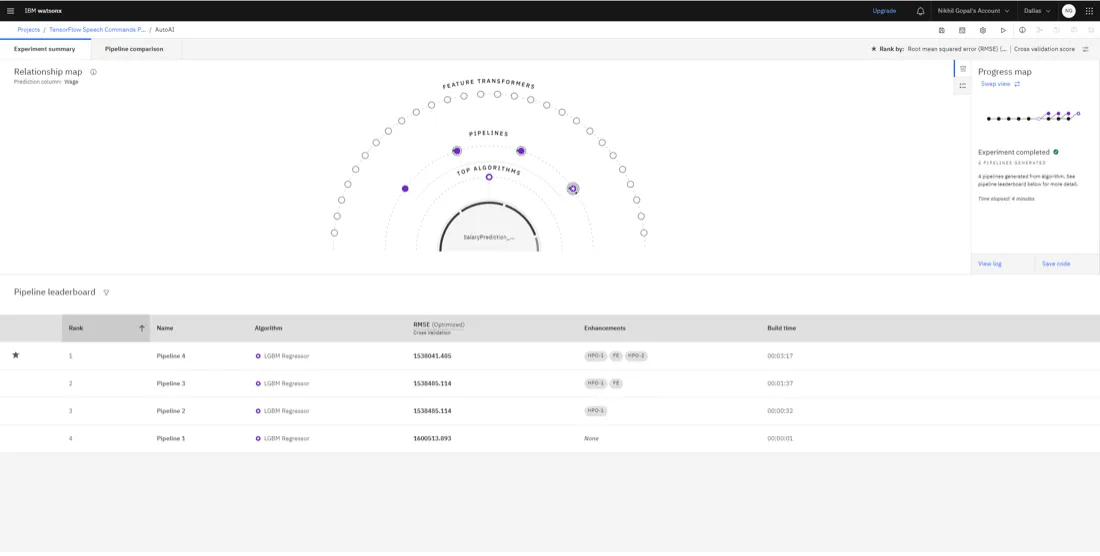Open the experiment information icon

click(1022, 30)
